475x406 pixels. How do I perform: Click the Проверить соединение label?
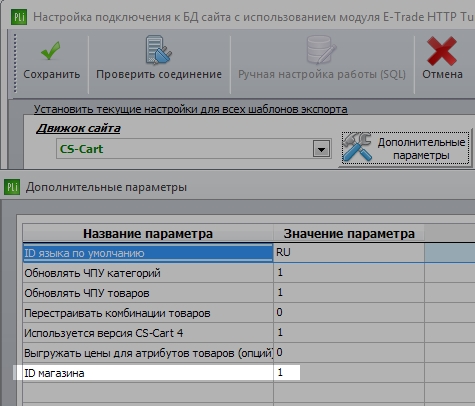point(159,74)
